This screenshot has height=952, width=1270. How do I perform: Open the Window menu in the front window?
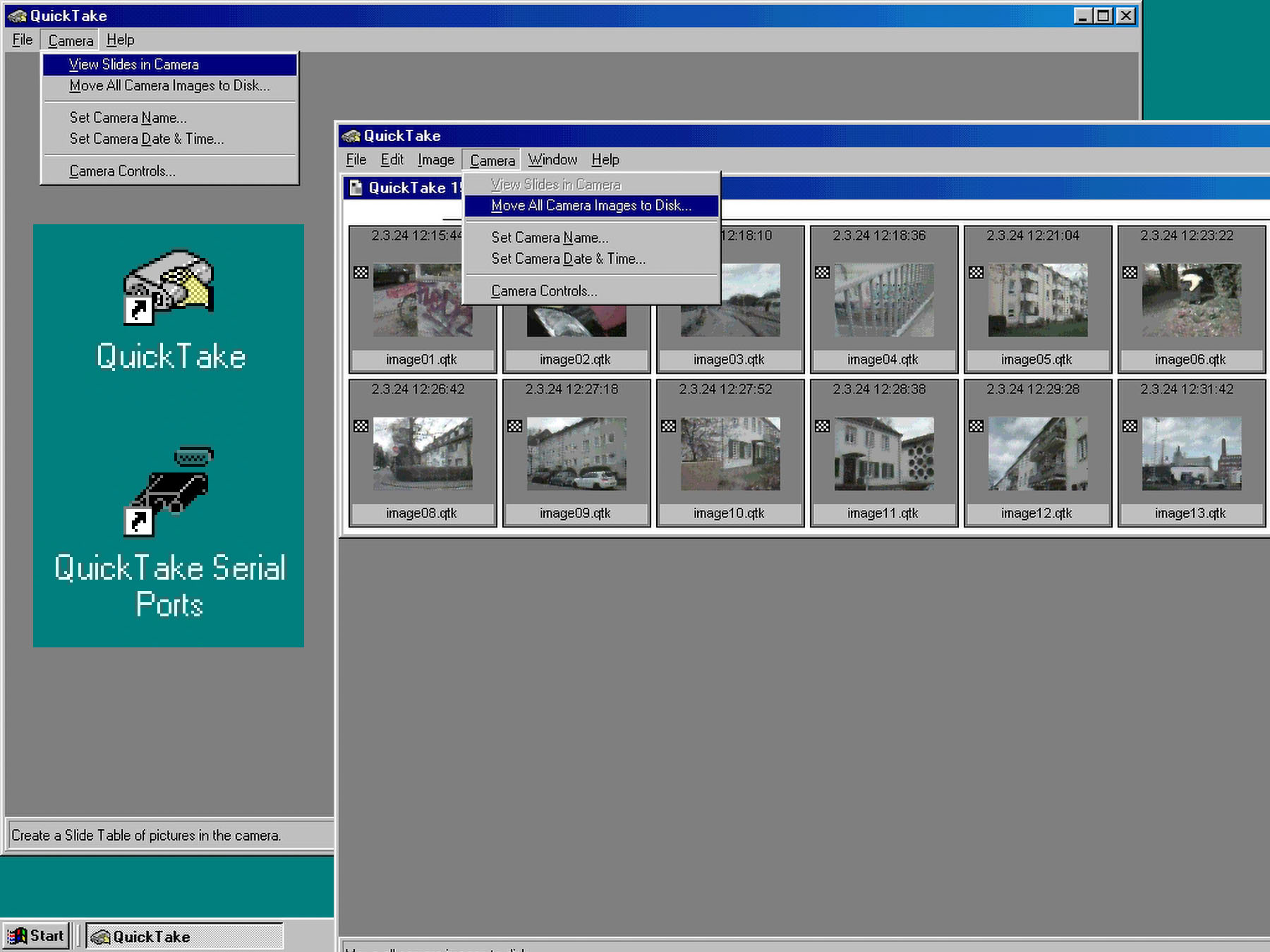point(552,160)
